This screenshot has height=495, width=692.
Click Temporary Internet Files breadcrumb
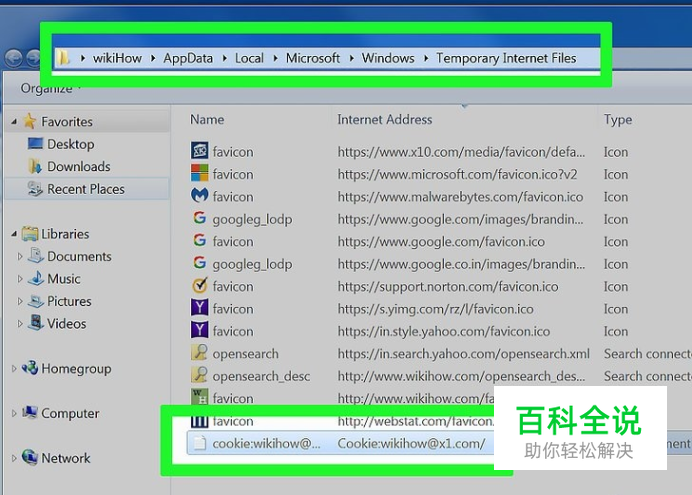(506, 58)
